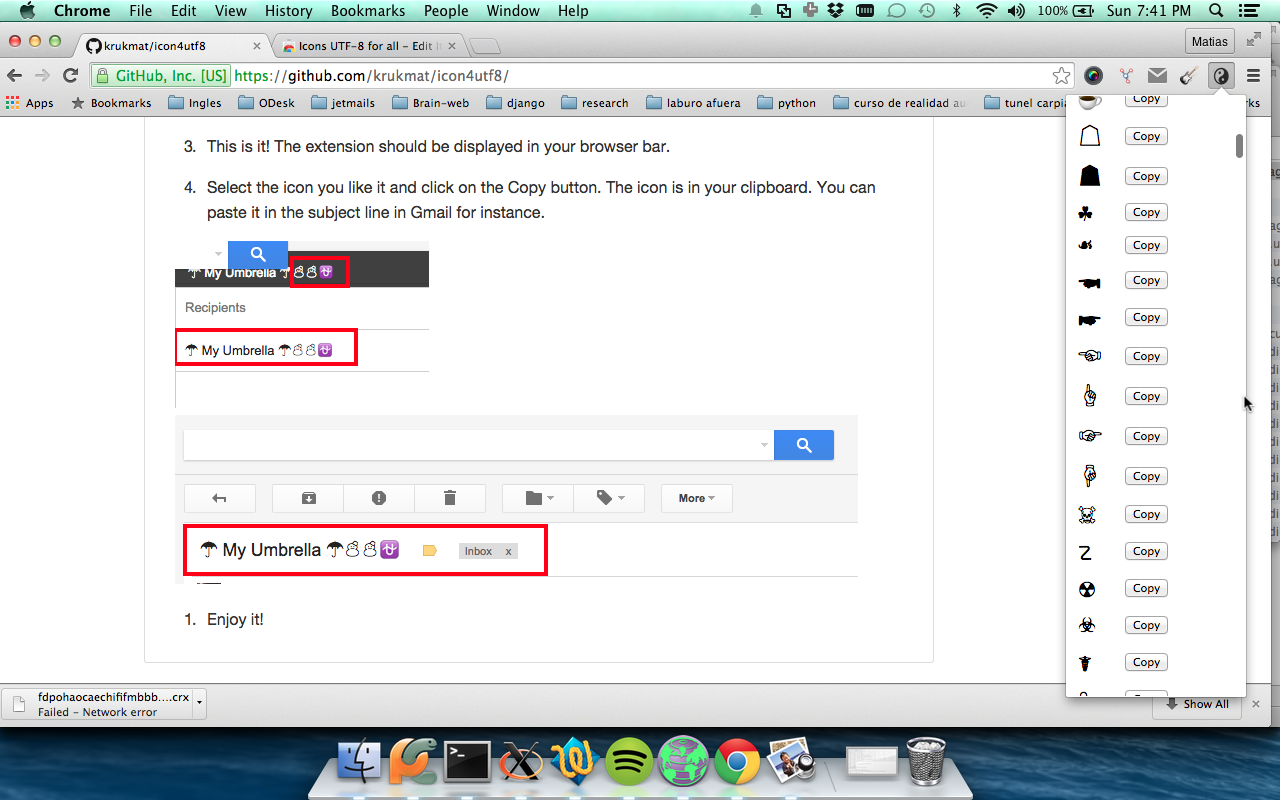This screenshot has height=800, width=1280.
Task: Select the krukmat/icon4utf8 tab
Action: pyautogui.click(x=172, y=46)
